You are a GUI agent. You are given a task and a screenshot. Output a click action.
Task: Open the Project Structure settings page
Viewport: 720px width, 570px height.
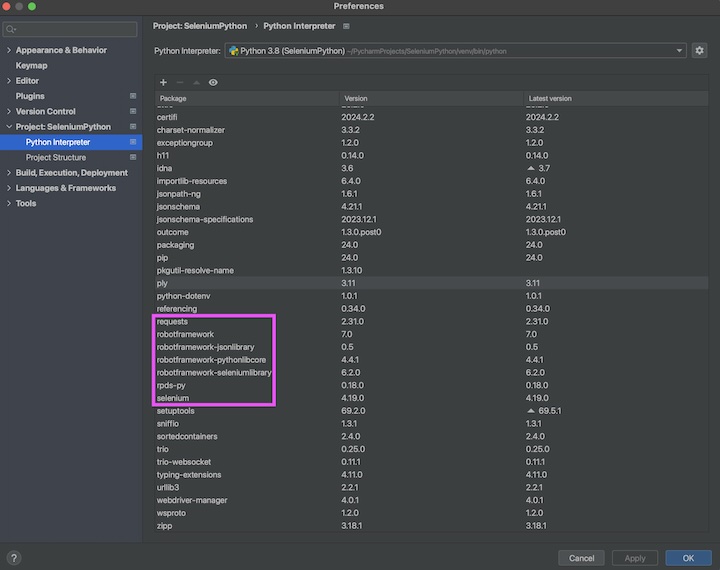(x=56, y=157)
